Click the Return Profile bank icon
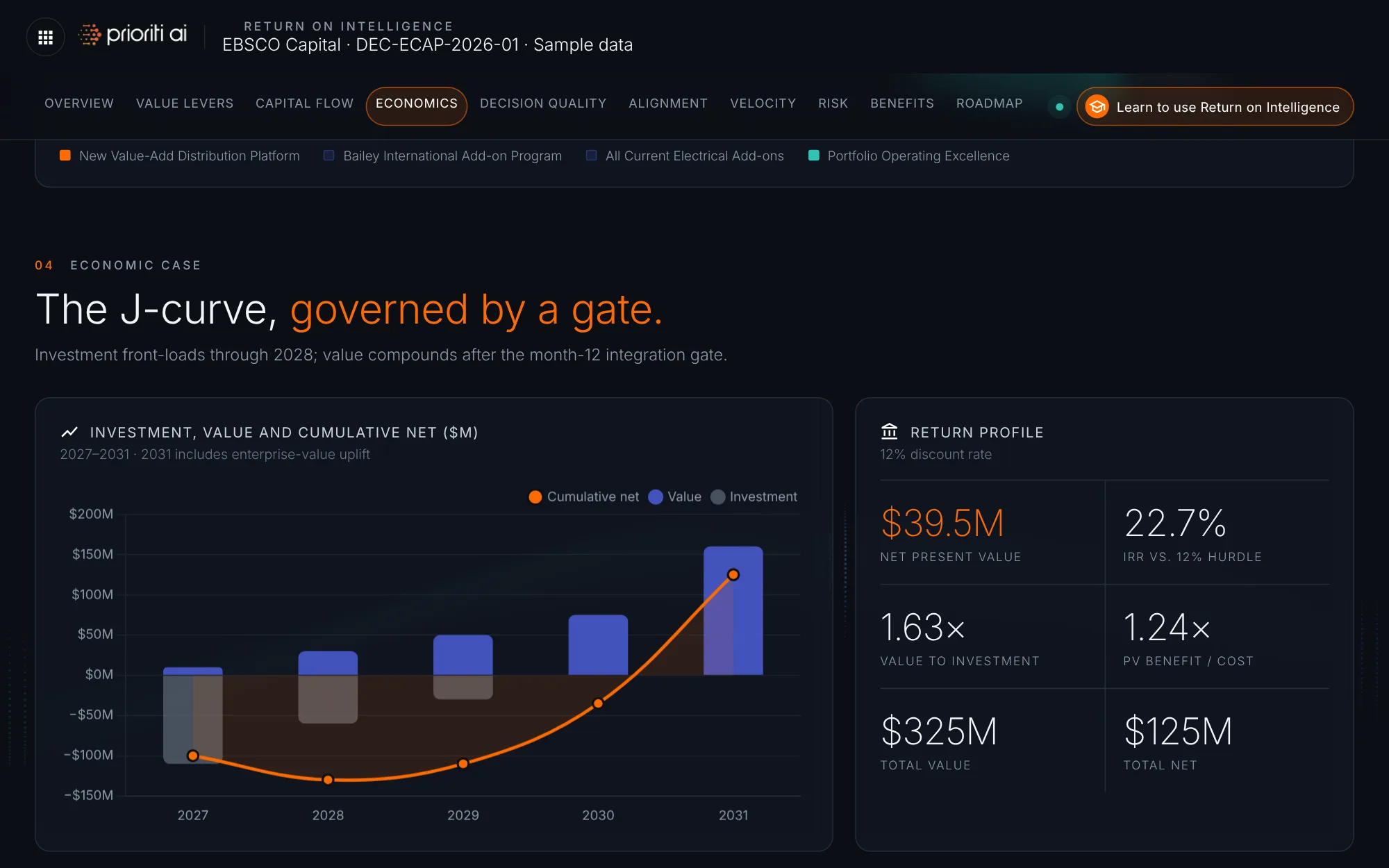Viewport: 1389px width, 868px height. pyautogui.click(x=889, y=431)
